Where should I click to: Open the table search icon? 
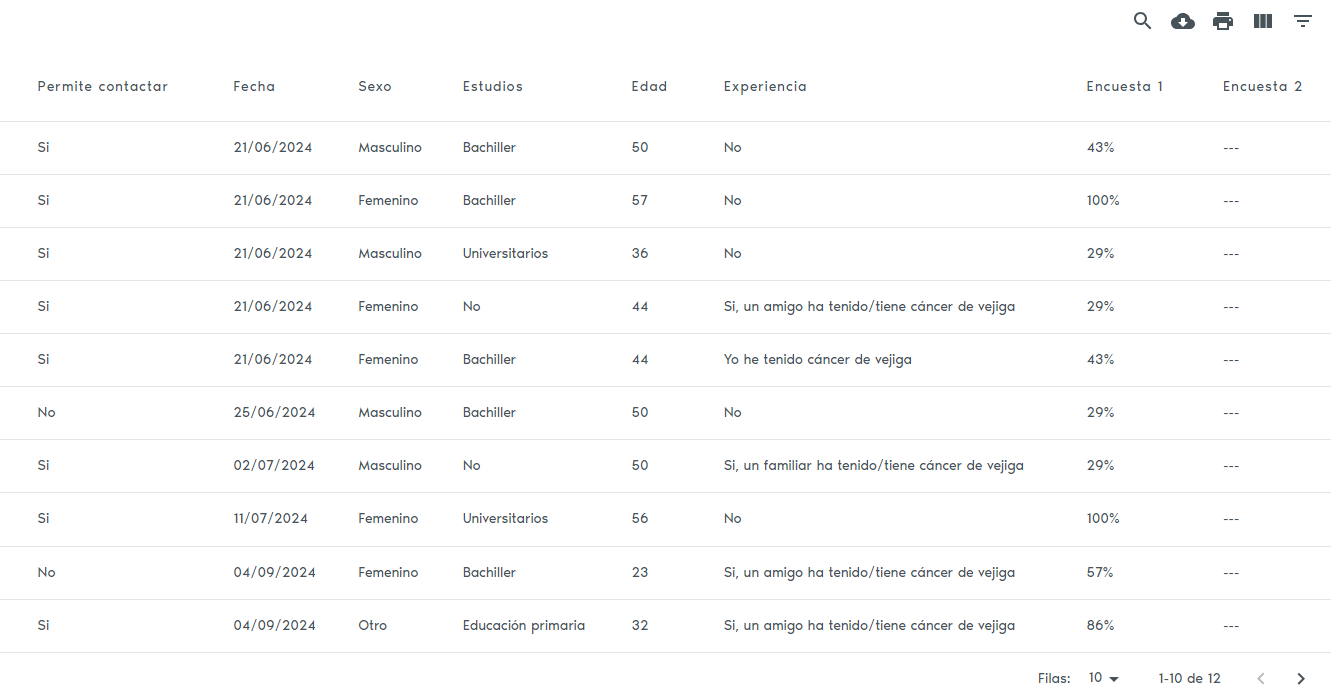pyautogui.click(x=1142, y=21)
